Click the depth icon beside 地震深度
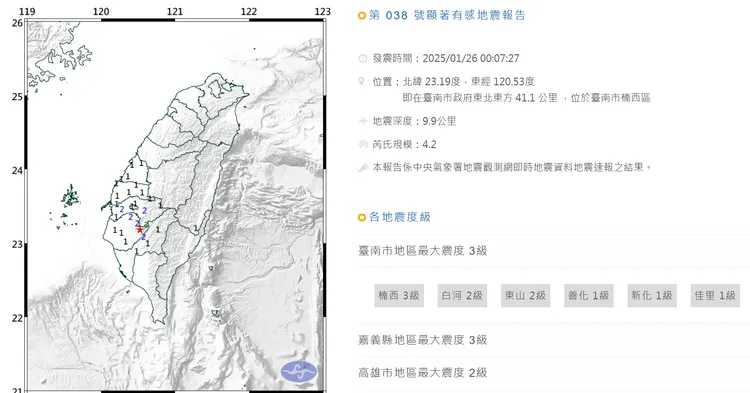750x393 pixels. pos(363,121)
